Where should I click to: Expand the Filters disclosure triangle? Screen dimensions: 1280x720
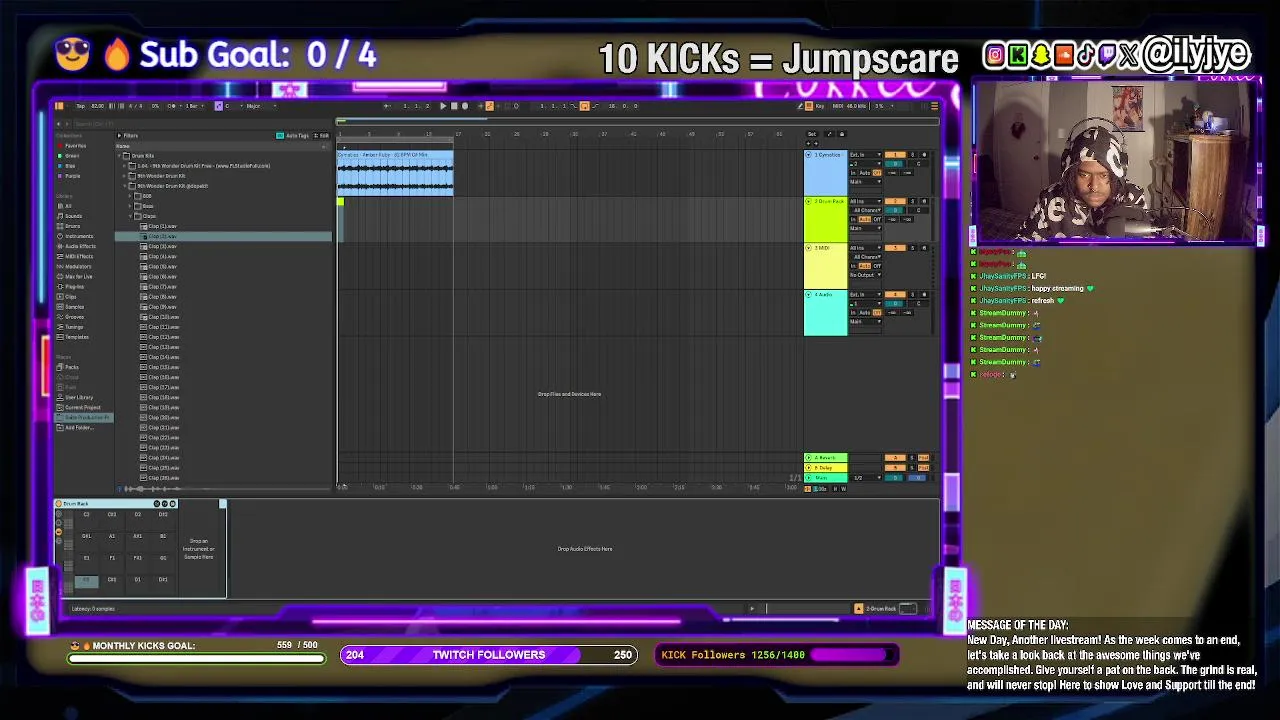tap(119, 136)
